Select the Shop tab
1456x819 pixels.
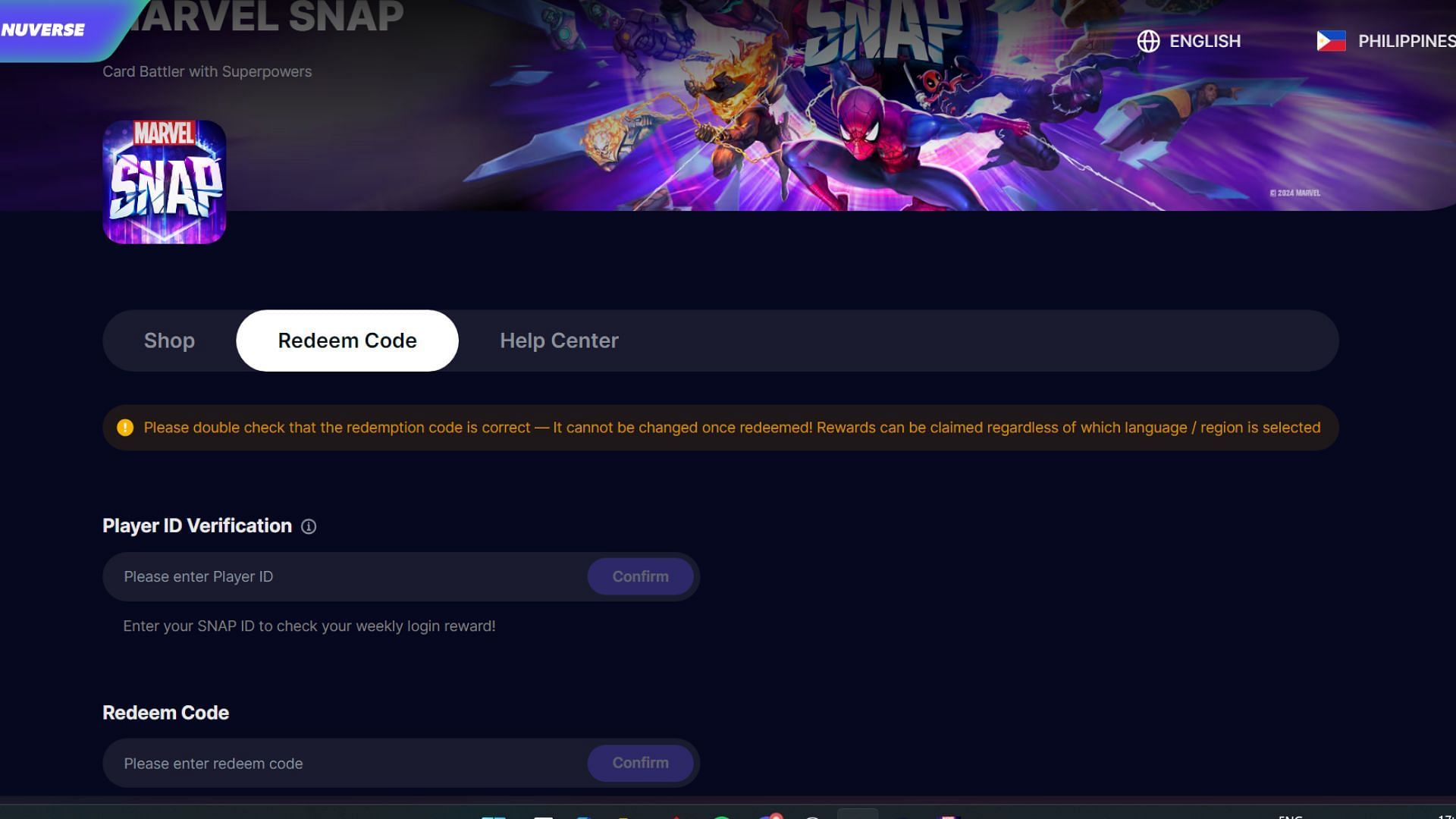(169, 340)
